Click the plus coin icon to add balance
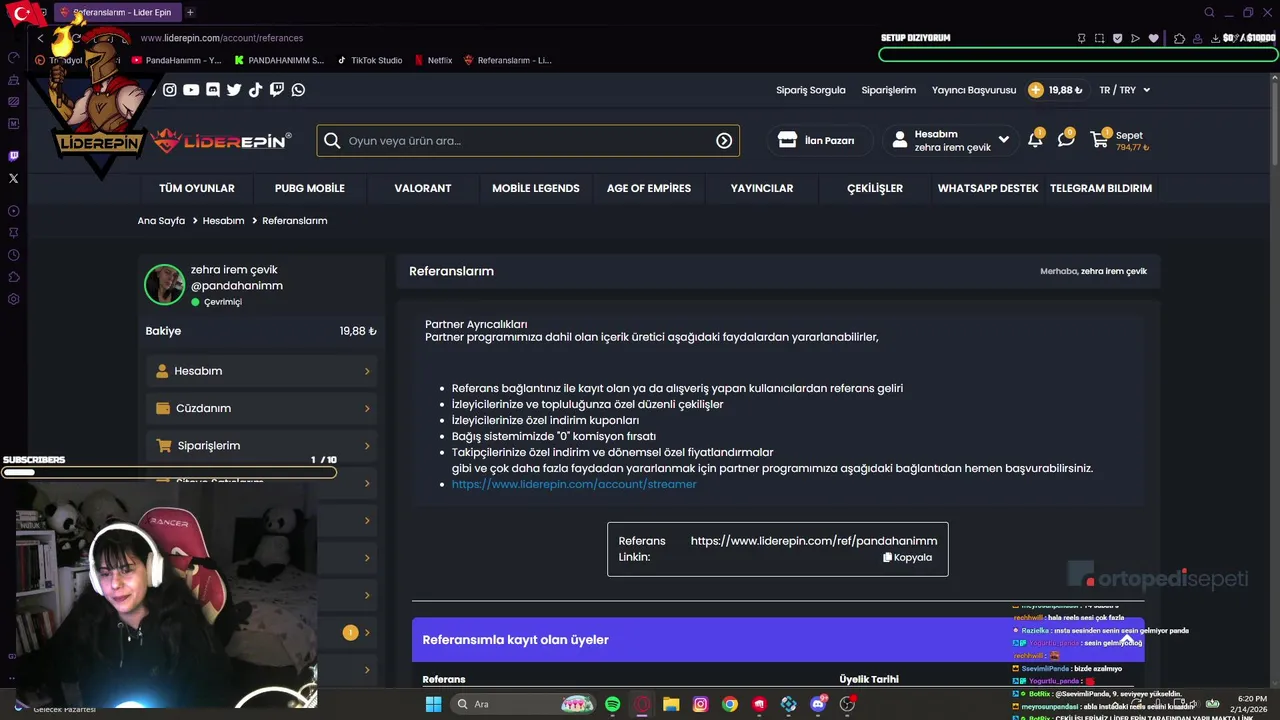The image size is (1280, 720). [x=1036, y=90]
